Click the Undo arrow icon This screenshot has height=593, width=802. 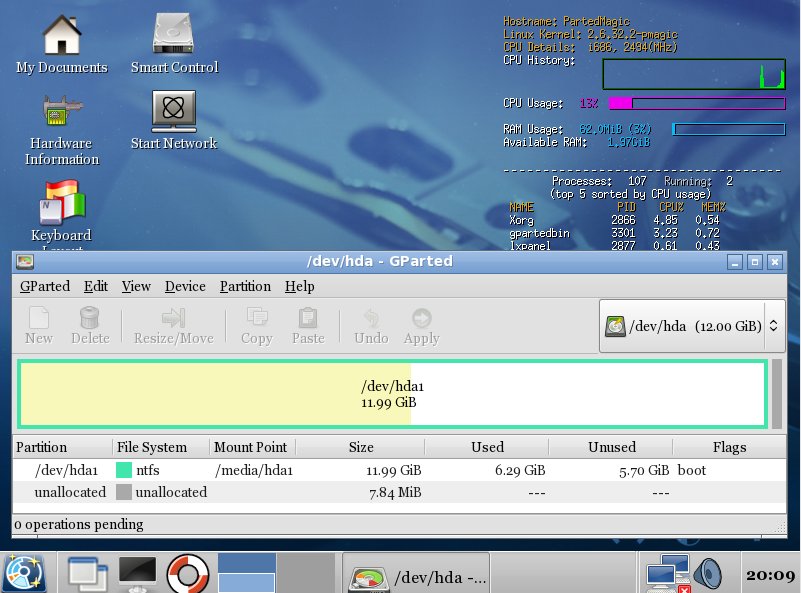tap(371, 318)
